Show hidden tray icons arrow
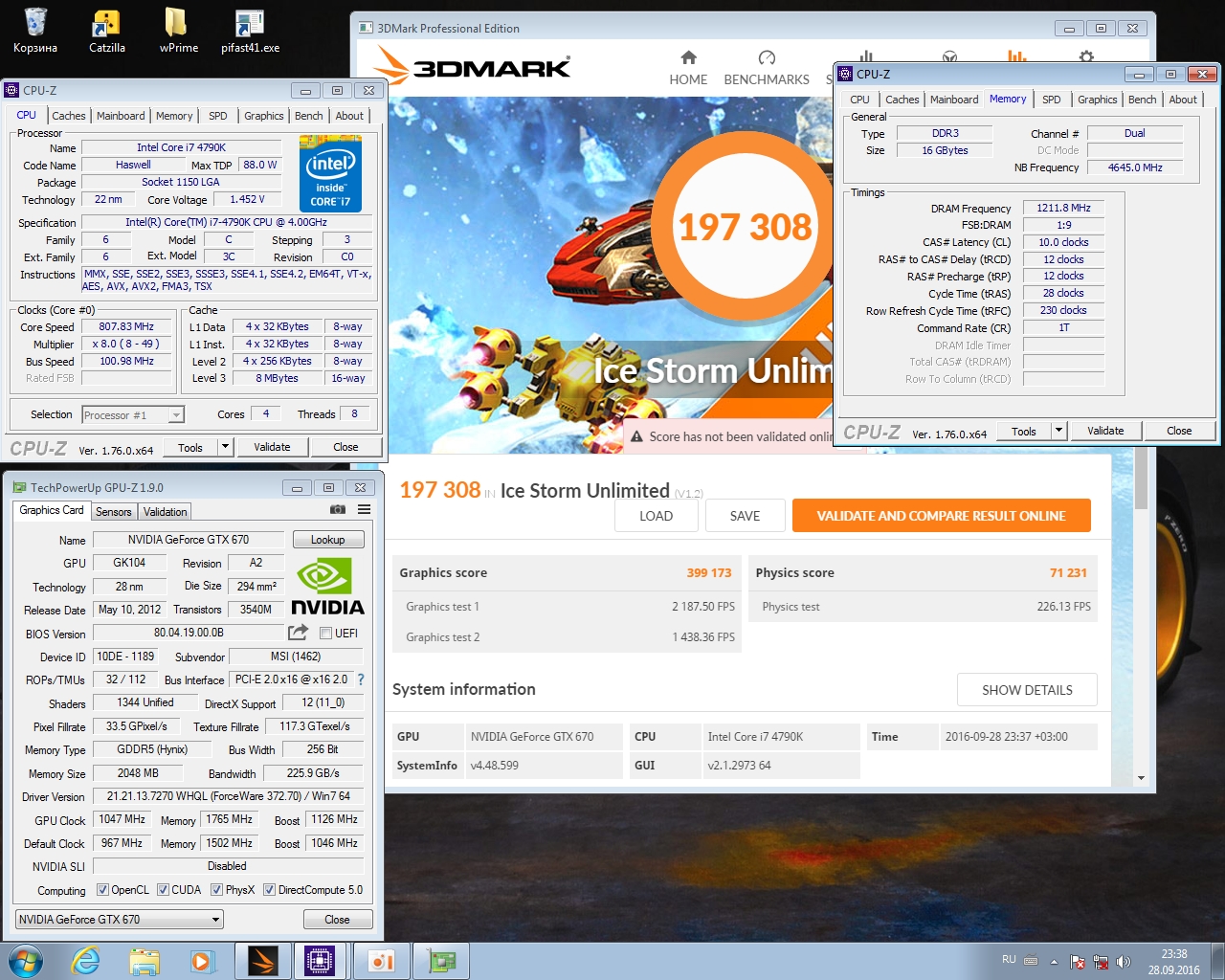 (1054, 961)
